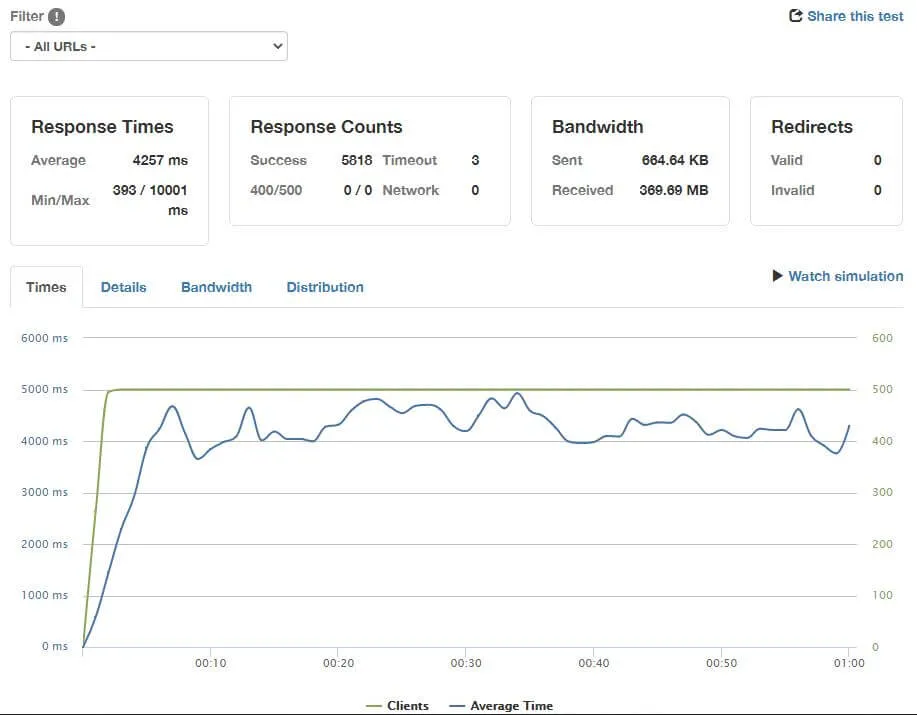Open the Bandwidth tab
This screenshot has height=715, width=917.
point(216,287)
